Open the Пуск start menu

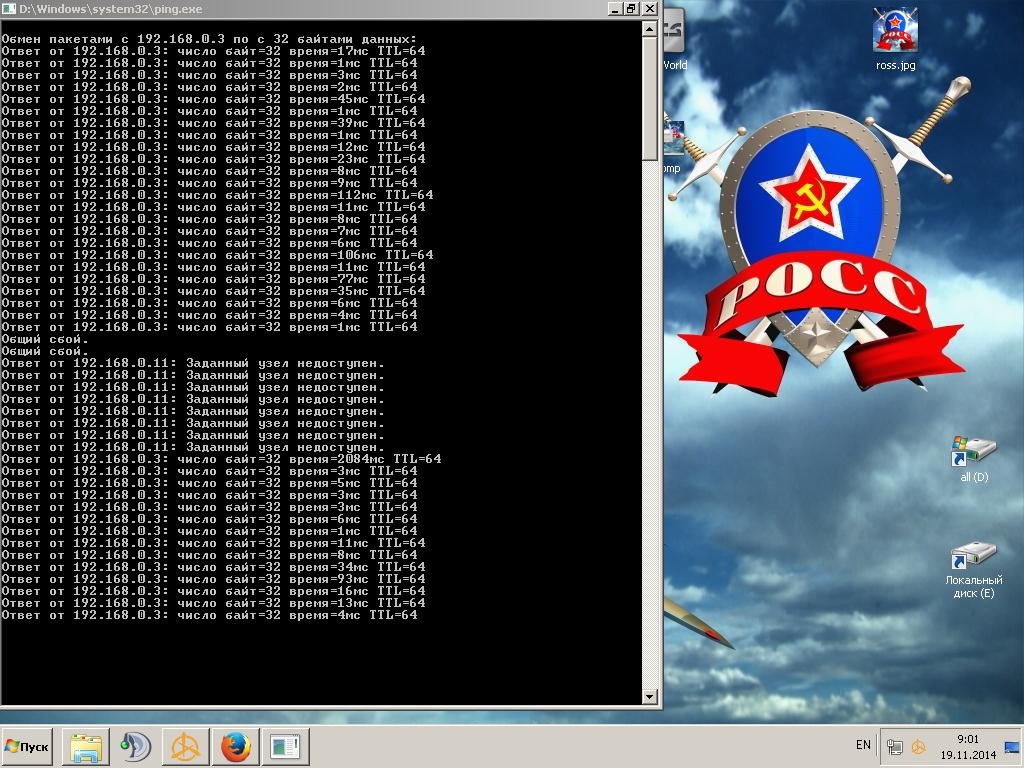(27, 747)
